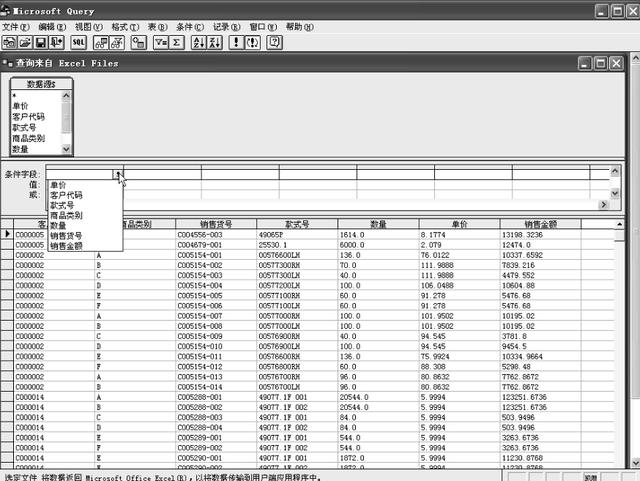Click the 条件字段 dropdown arrow button
Image resolution: width=640 pixels, height=481 pixels.
(118, 174)
